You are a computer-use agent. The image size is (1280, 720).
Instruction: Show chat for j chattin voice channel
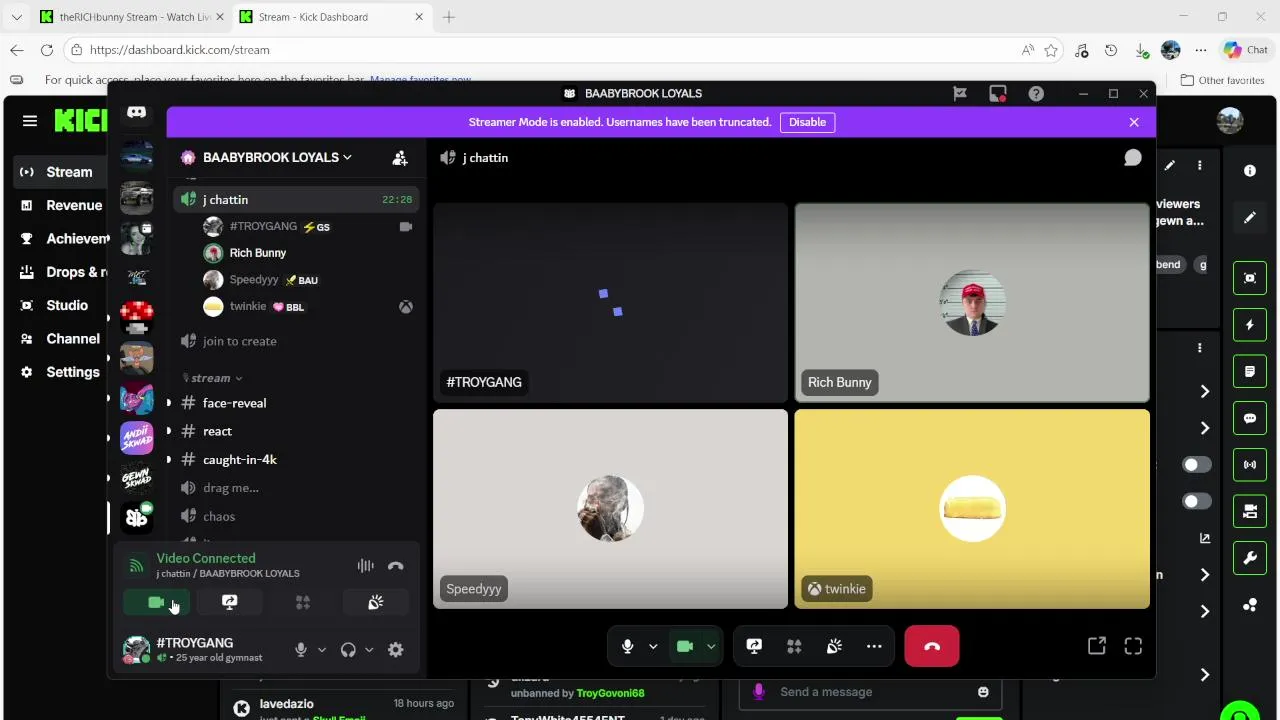pos(1133,158)
